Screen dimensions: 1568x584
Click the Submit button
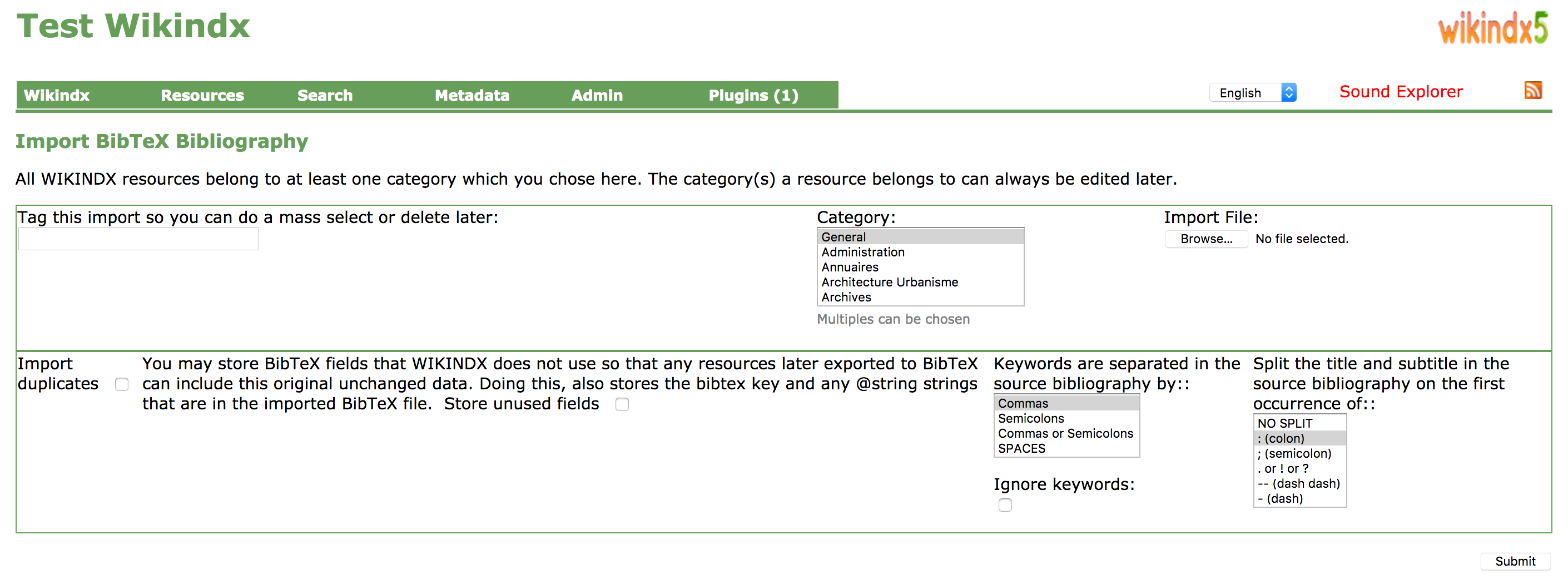[x=1515, y=561]
